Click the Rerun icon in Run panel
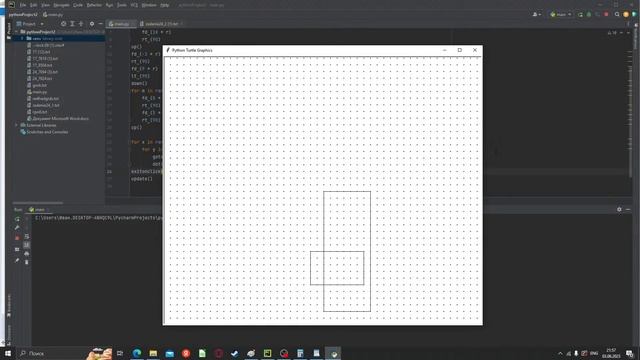Image resolution: width=640 pixels, height=360 pixels. point(17,219)
